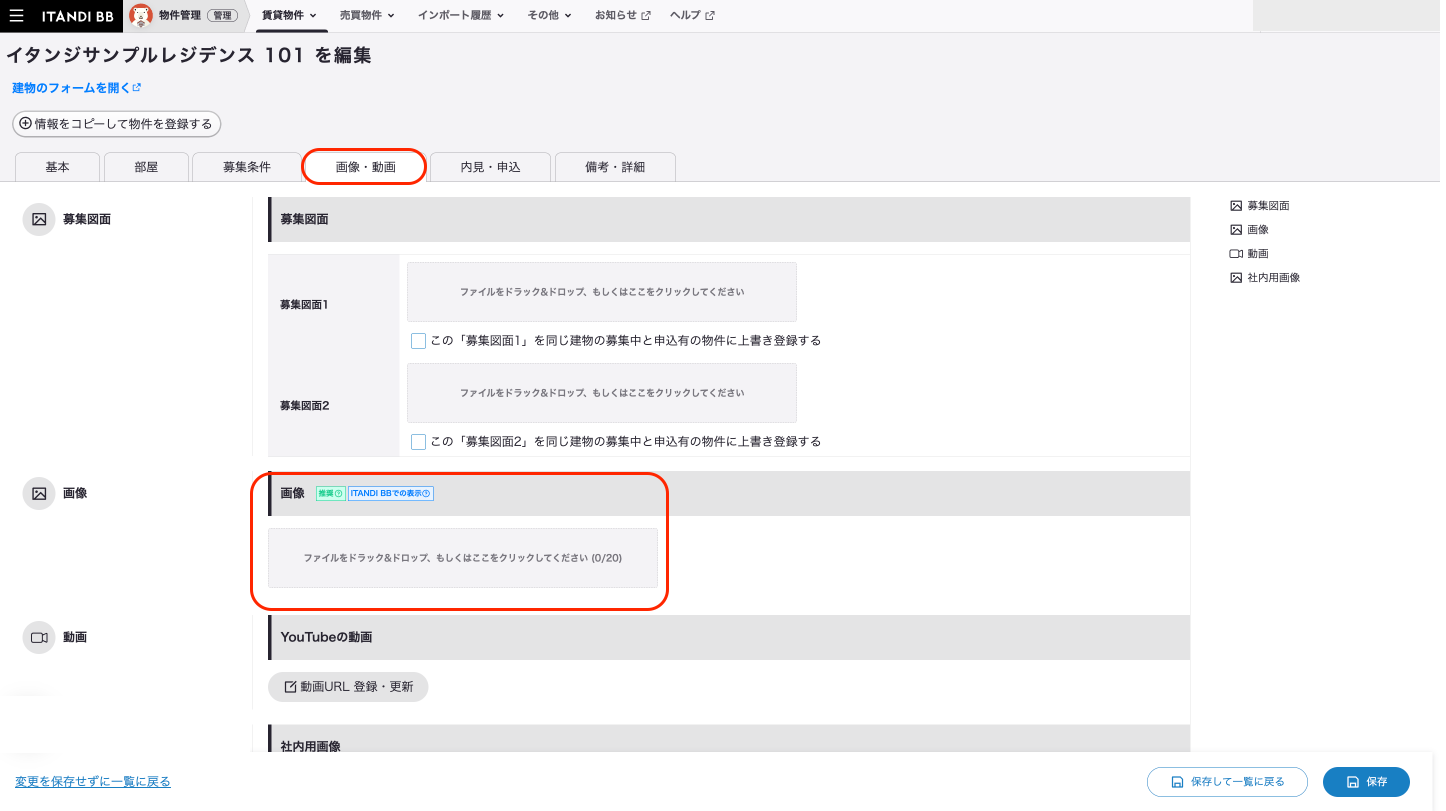Click the 募集図面2 file drop zone

pyautogui.click(x=602, y=393)
